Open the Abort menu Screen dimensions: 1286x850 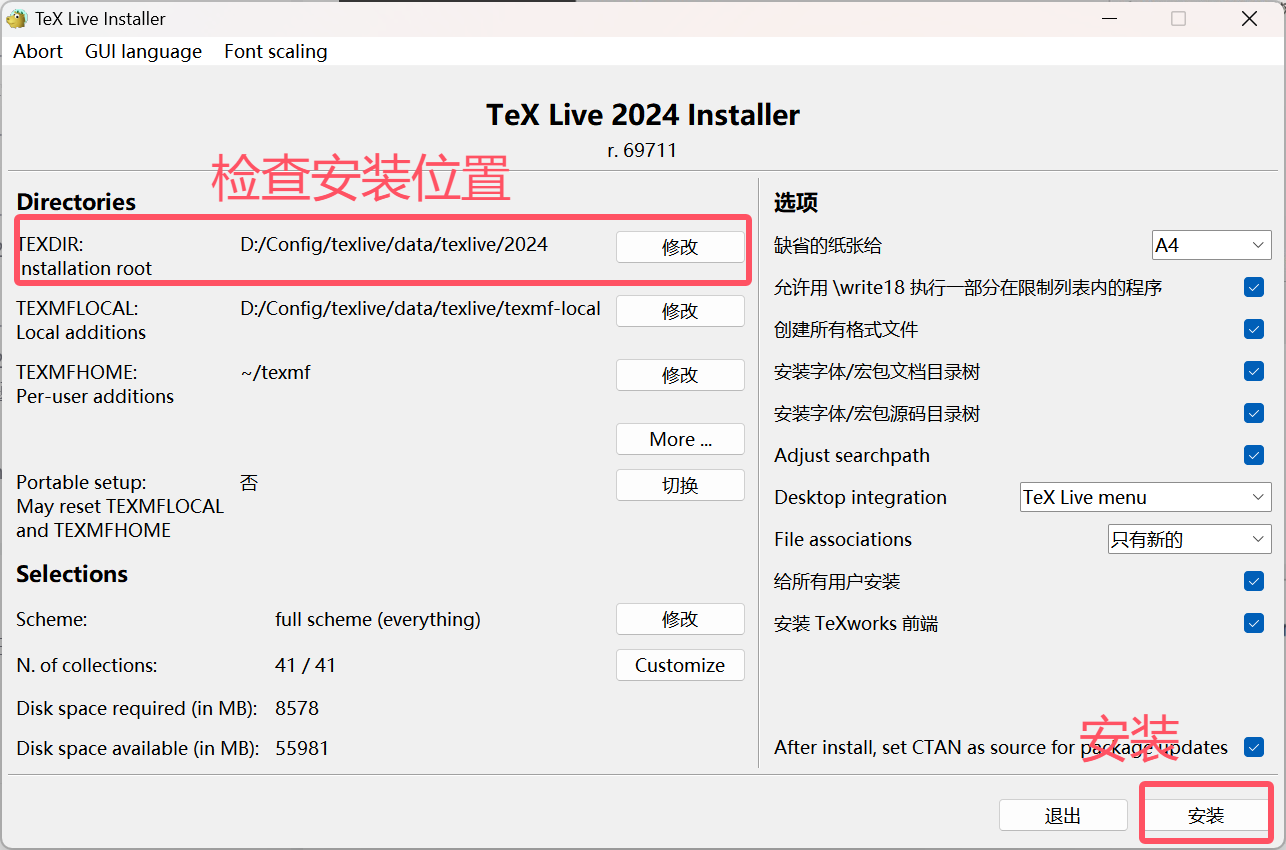[38, 51]
